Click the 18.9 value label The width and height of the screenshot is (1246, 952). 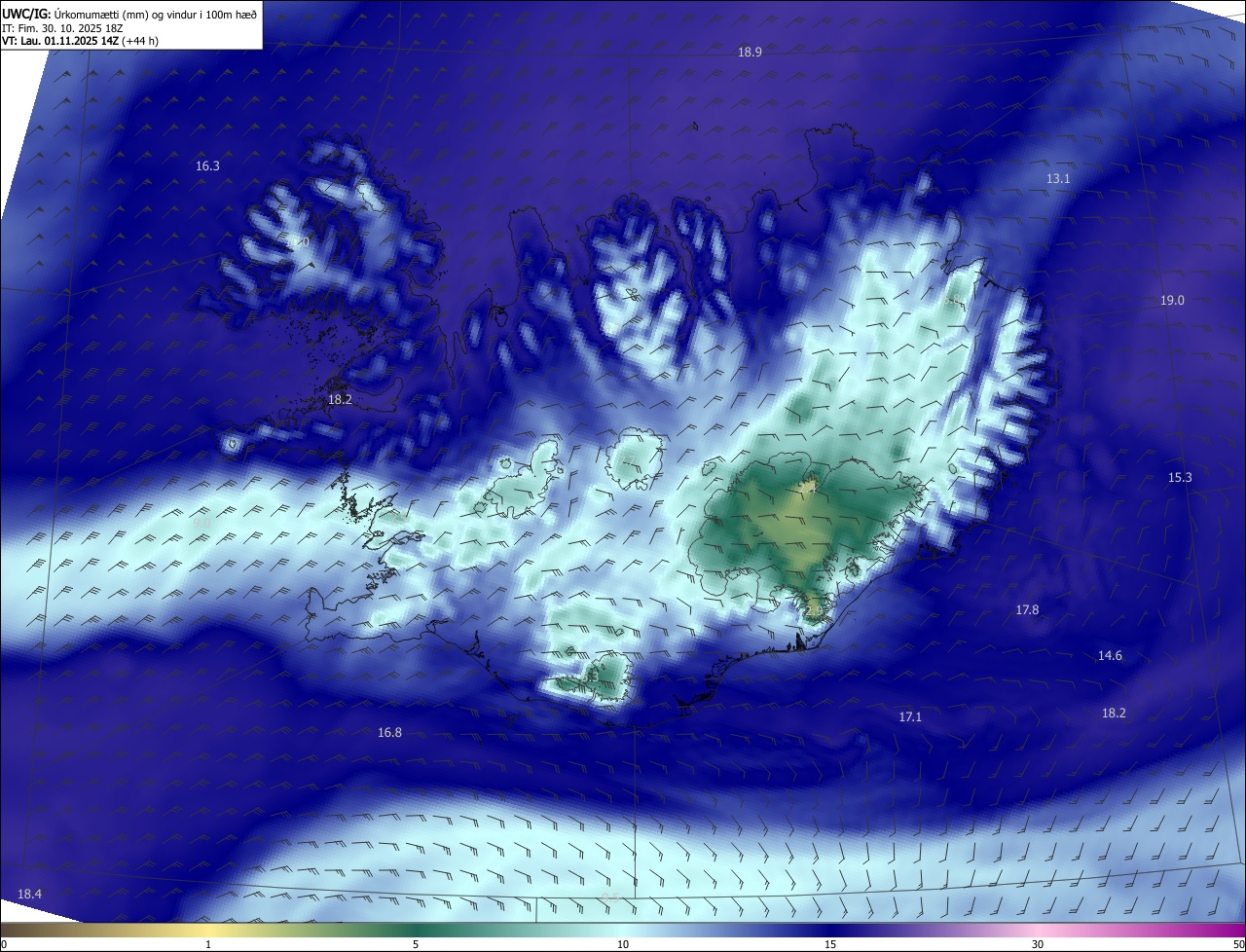pos(750,53)
